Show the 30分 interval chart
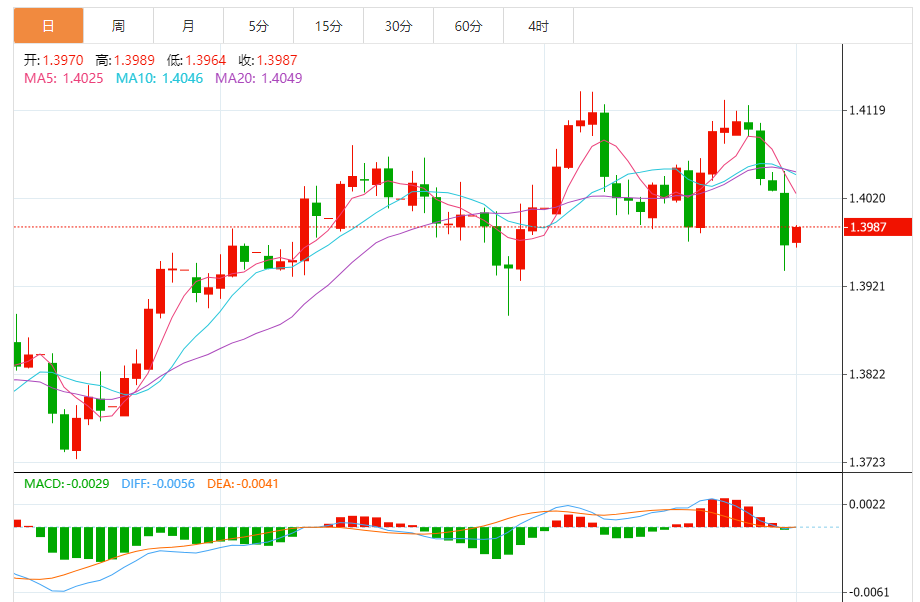Image resolution: width=920 pixels, height=602 pixels. coord(398,26)
